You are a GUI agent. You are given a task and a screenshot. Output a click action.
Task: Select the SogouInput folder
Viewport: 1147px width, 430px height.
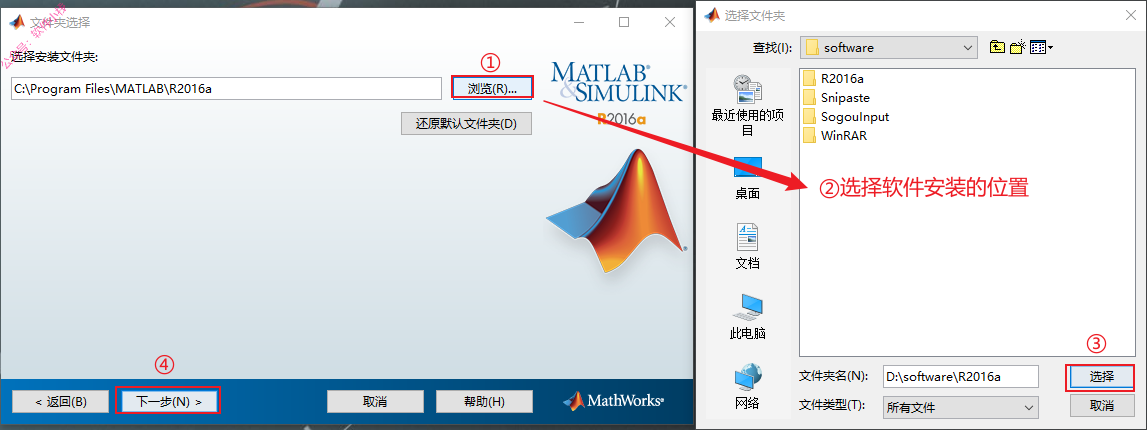point(846,116)
